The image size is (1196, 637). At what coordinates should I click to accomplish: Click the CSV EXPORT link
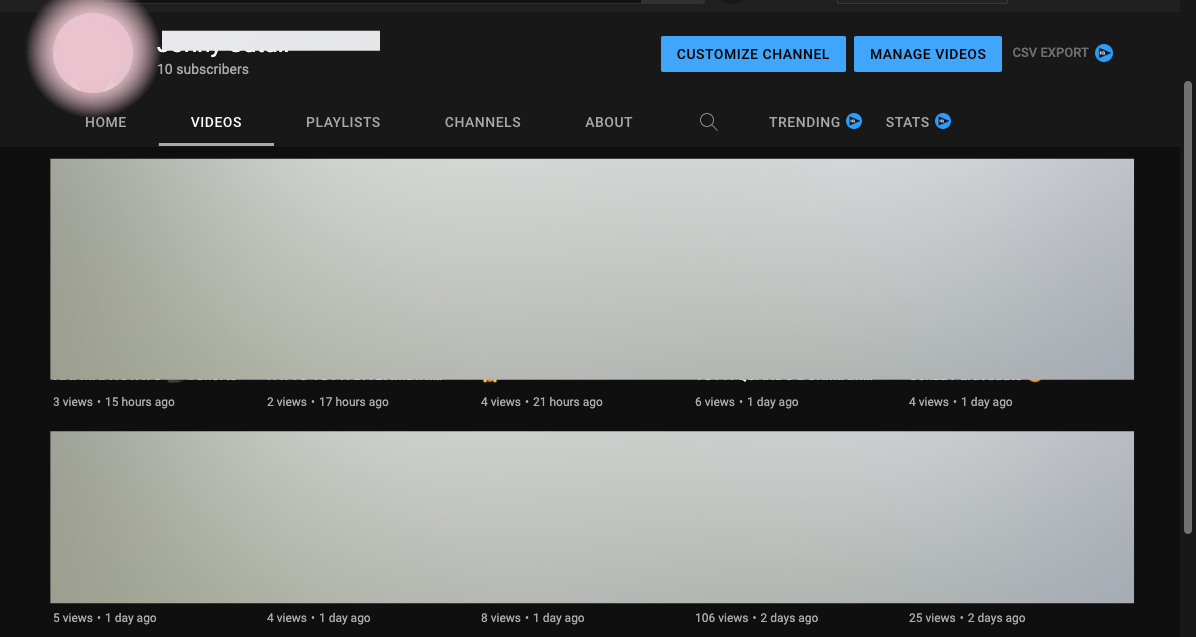pos(1050,53)
